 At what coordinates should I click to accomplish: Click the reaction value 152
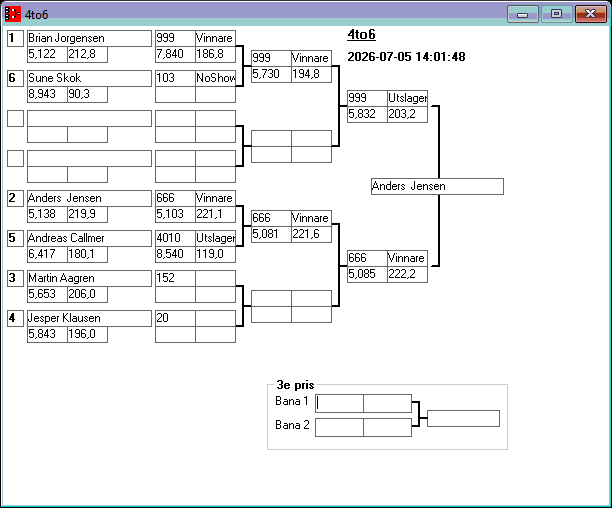[x=175, y=278]
